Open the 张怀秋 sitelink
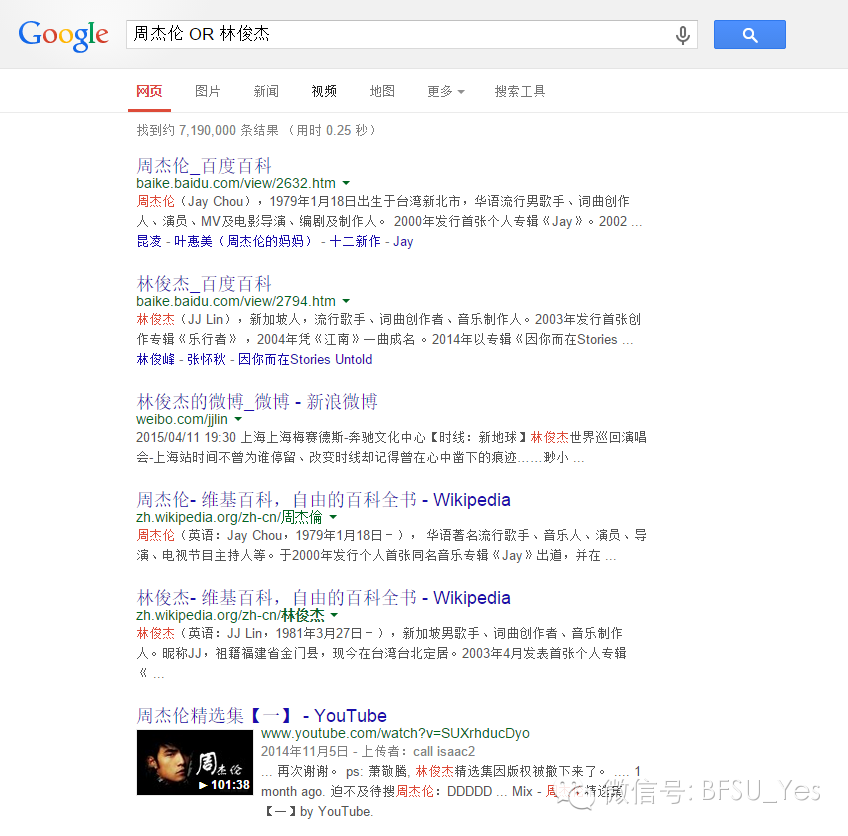 [x=206, y=360]
